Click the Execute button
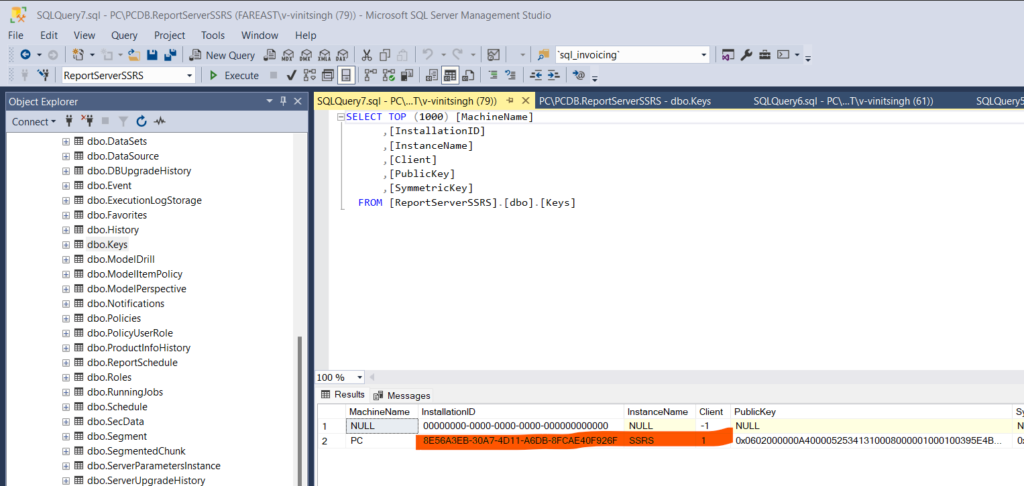 point(234,75)
